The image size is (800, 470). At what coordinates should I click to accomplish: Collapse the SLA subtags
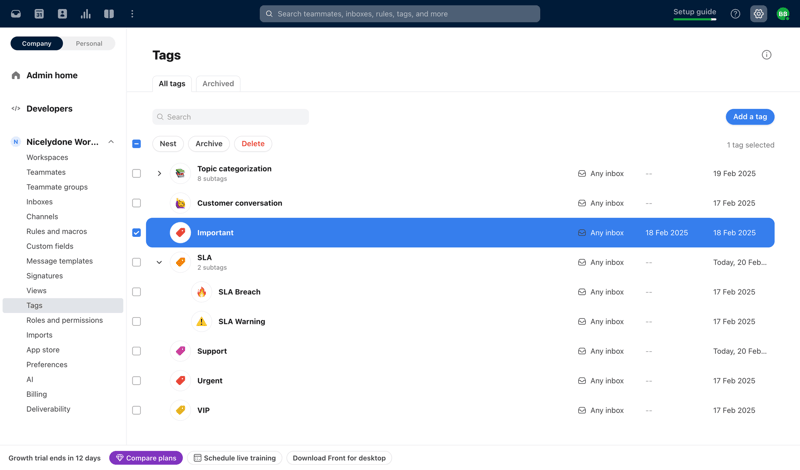[159, 262]
